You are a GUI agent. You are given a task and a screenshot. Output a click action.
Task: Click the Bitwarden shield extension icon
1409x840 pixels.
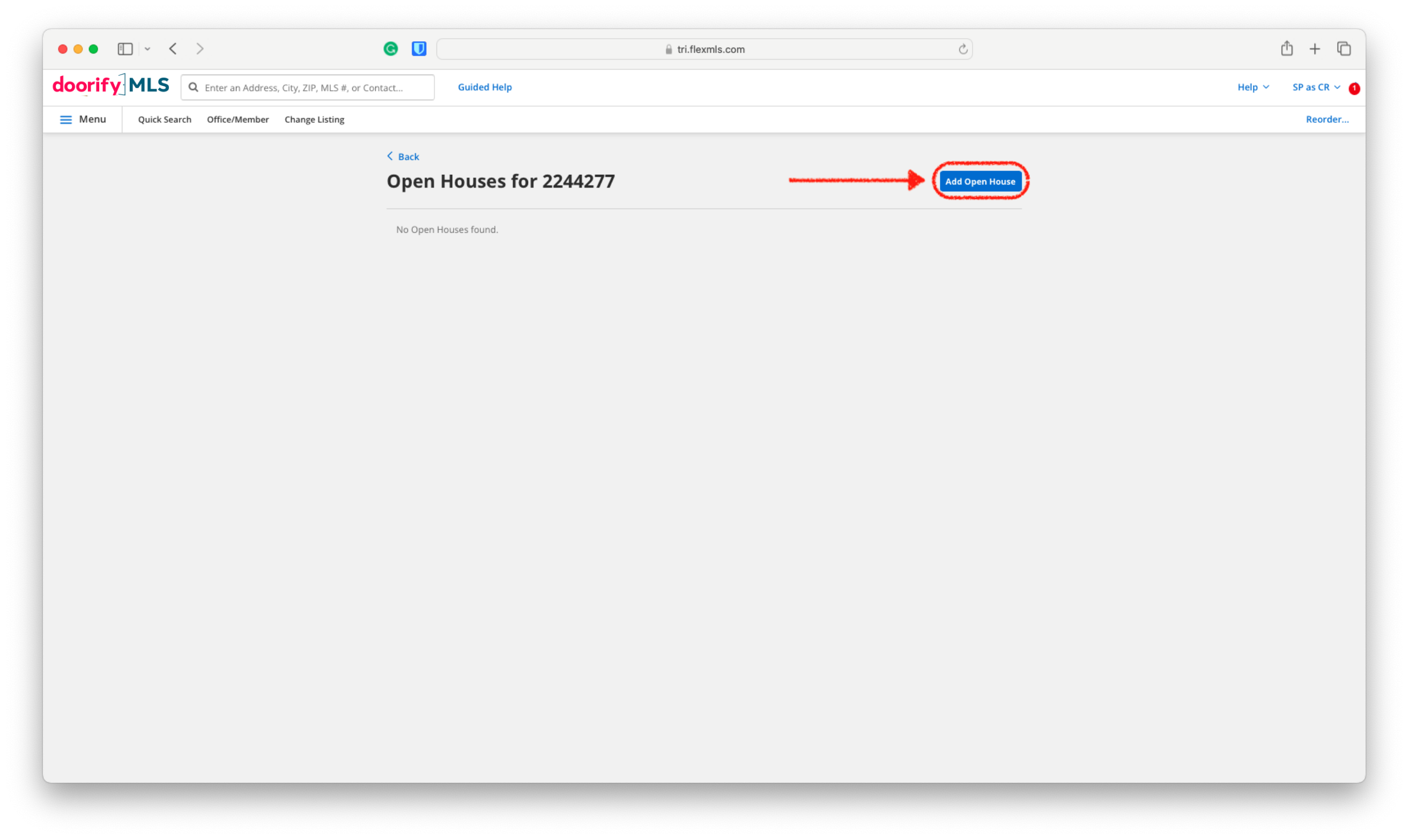click(419, 49)
